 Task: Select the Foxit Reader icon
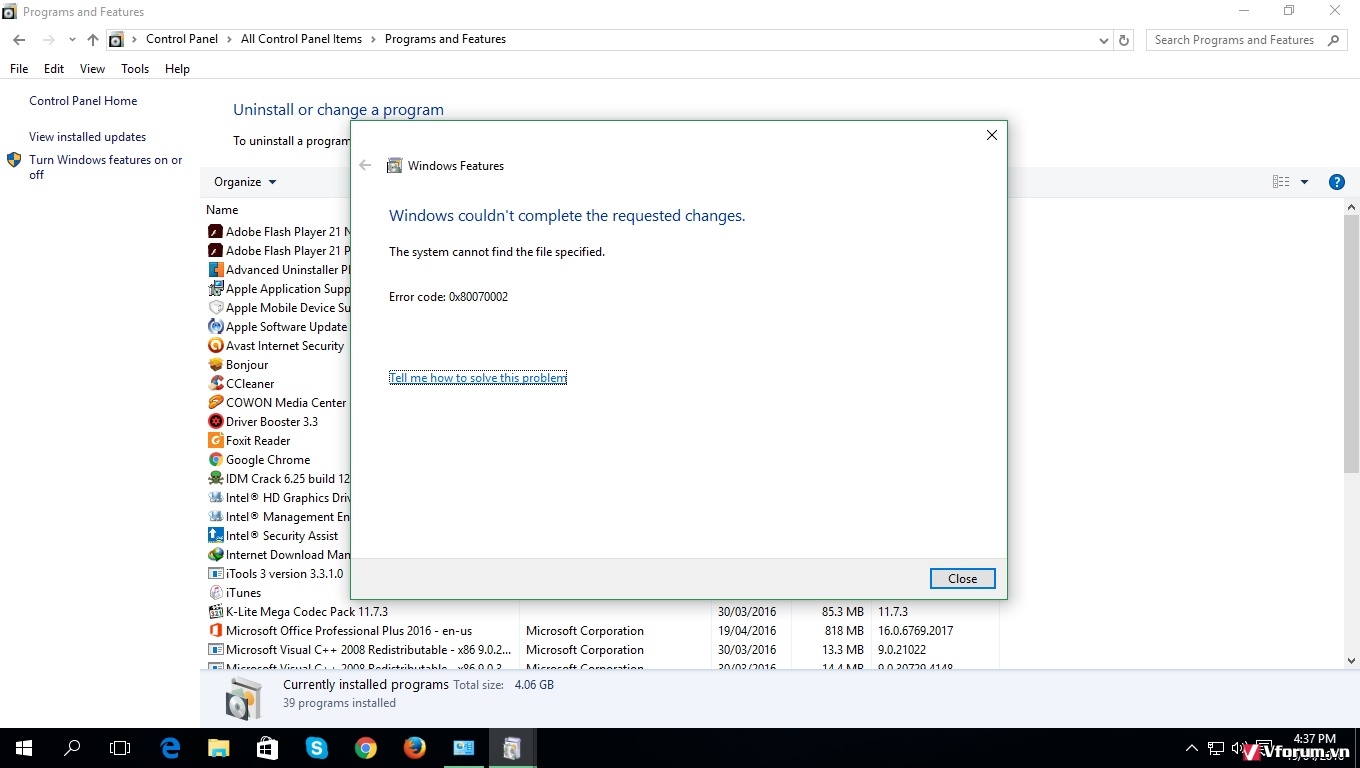coord(215,441)
